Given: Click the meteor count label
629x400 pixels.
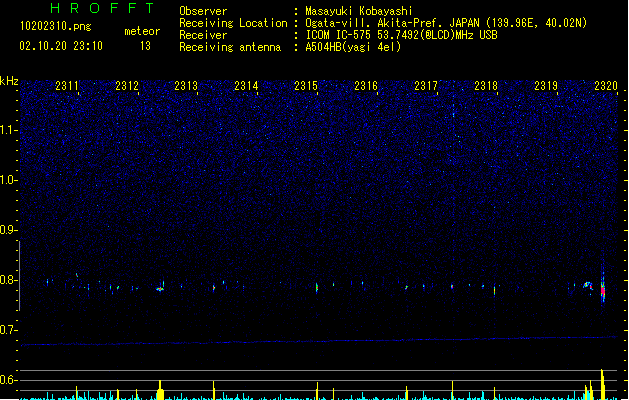Looking at the screenshot, I should click(142, 31).
